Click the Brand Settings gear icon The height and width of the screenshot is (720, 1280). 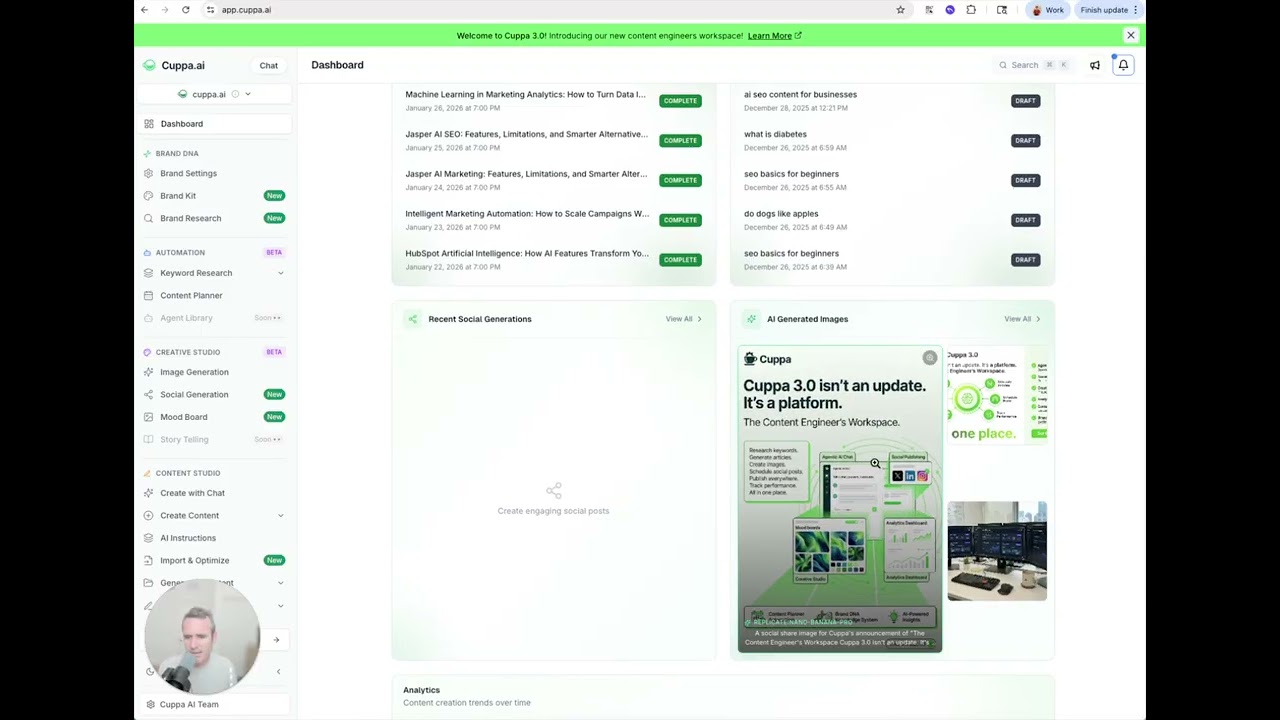[x=149, y=173]
